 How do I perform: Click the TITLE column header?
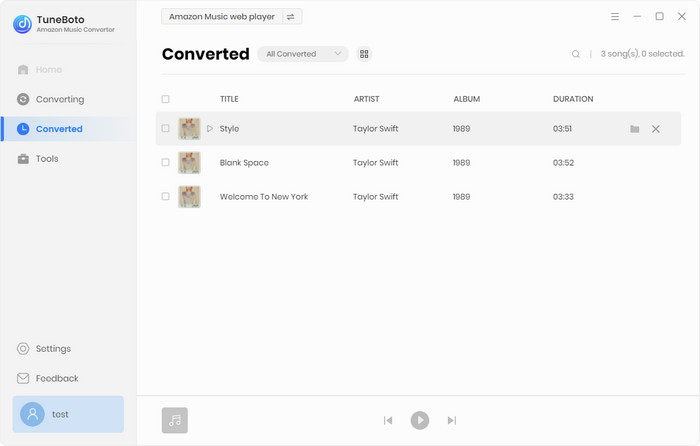(229, 99)
